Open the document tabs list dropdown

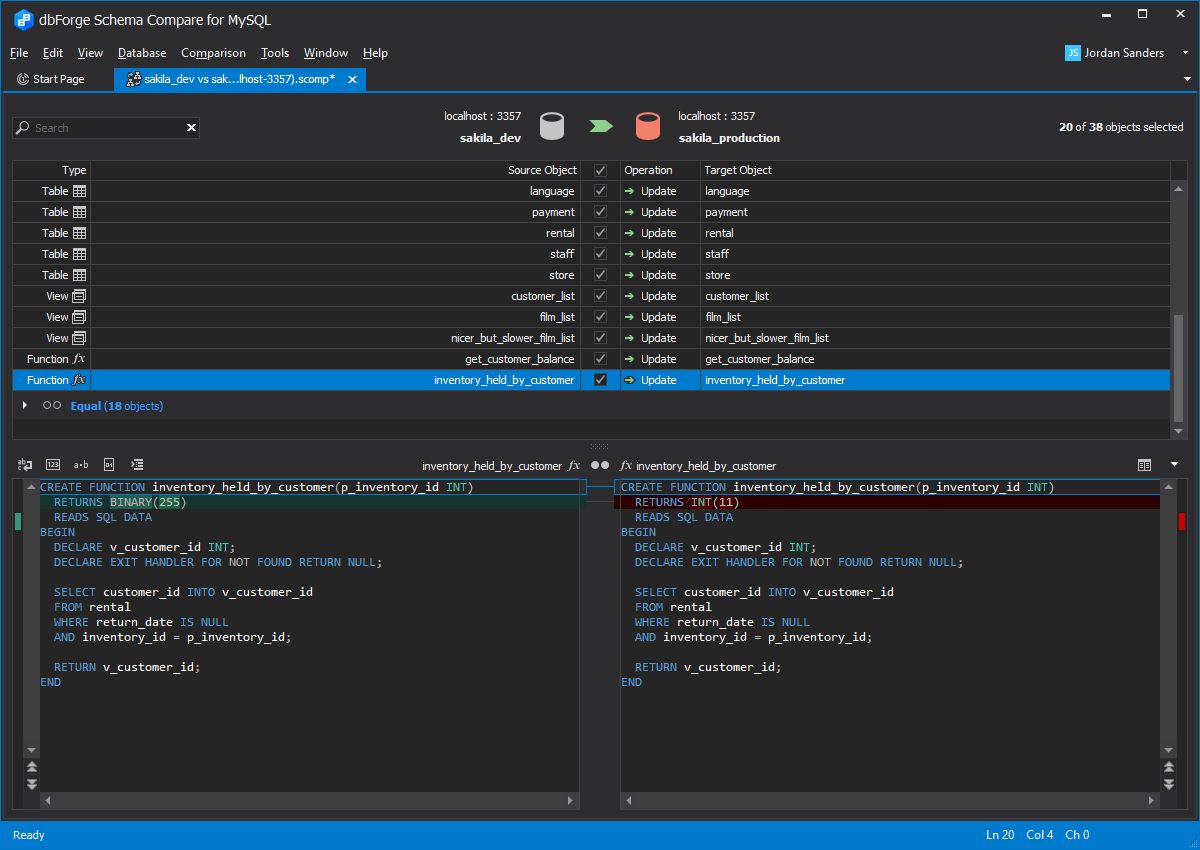coord(1187,79)
